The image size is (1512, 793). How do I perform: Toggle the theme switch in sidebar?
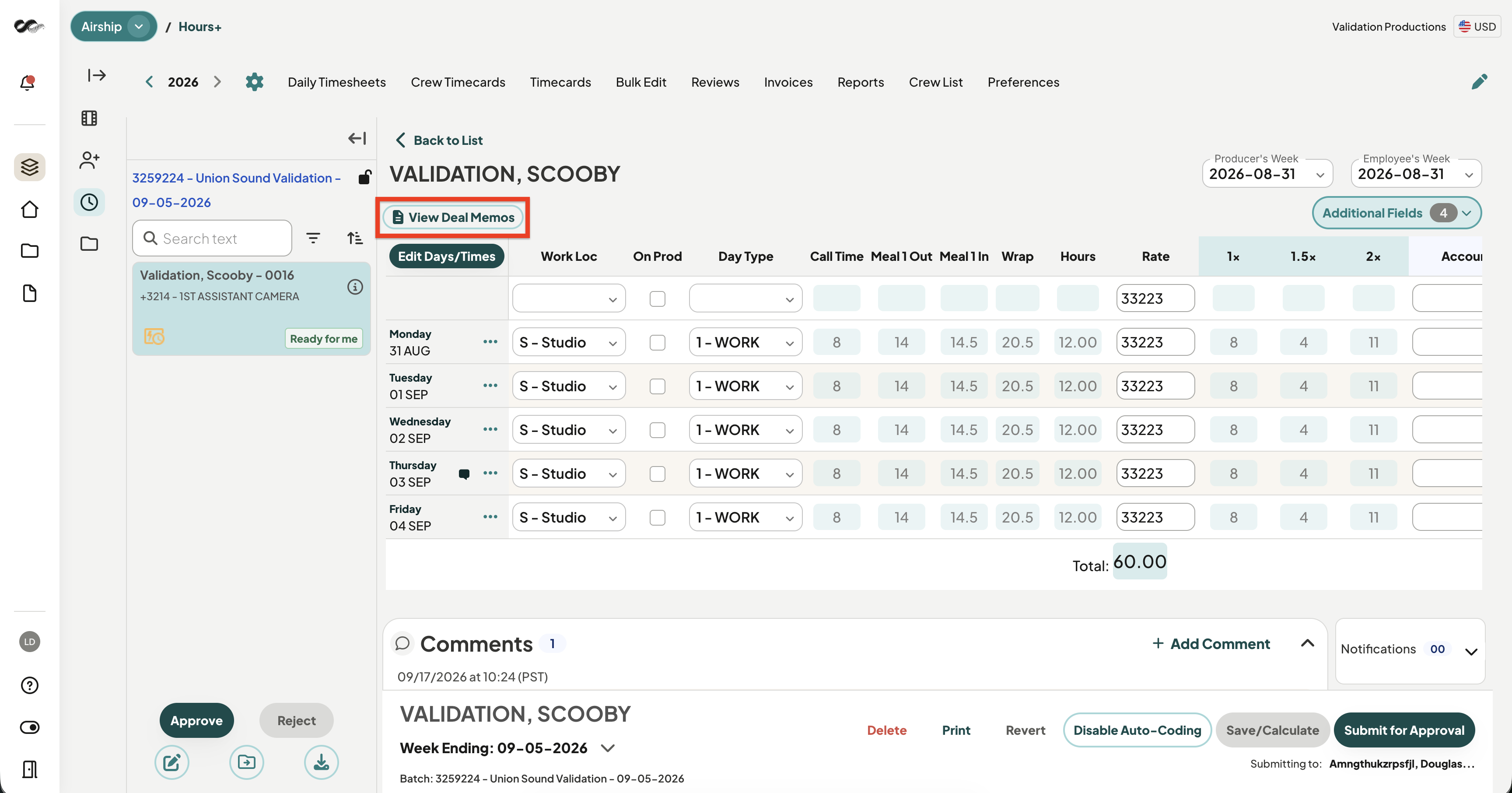click(x=29, y=727)
